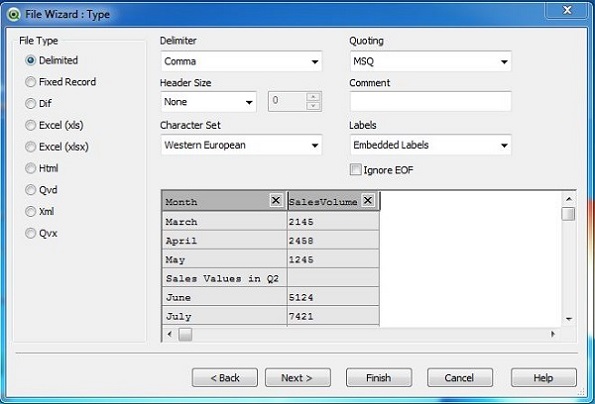Click the 2458 sales value cell
This screenshot has width=595, height=404.
[333, 240]
